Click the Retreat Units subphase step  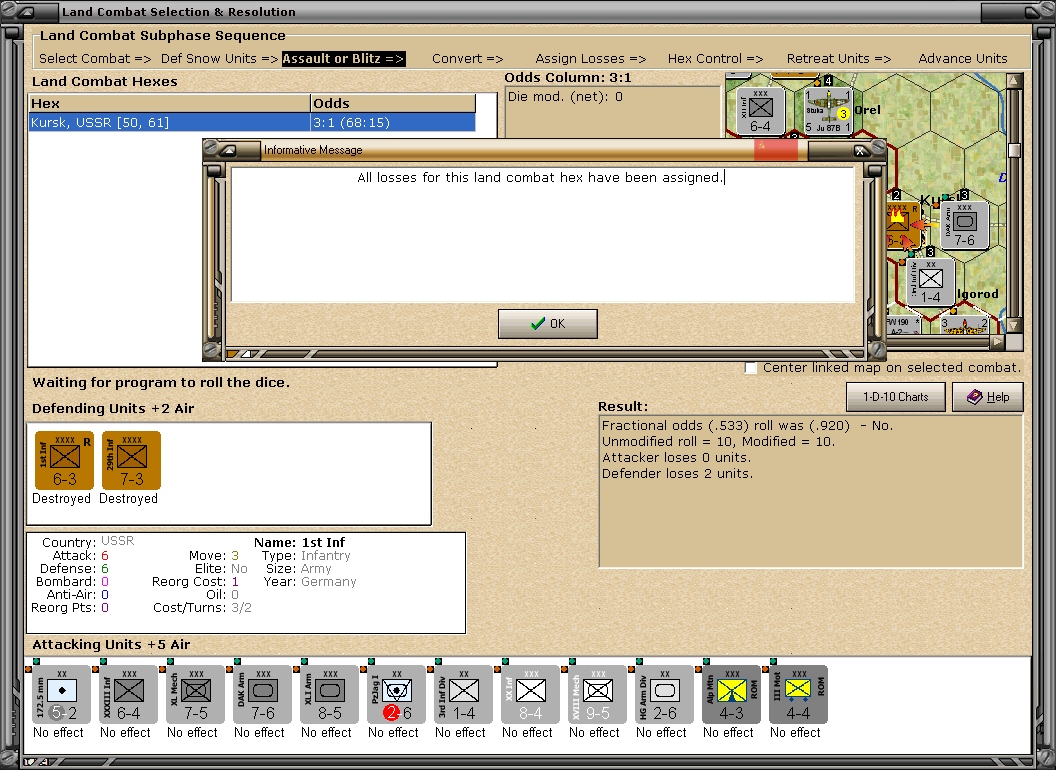pyautogui.click(x=839, y=59)
